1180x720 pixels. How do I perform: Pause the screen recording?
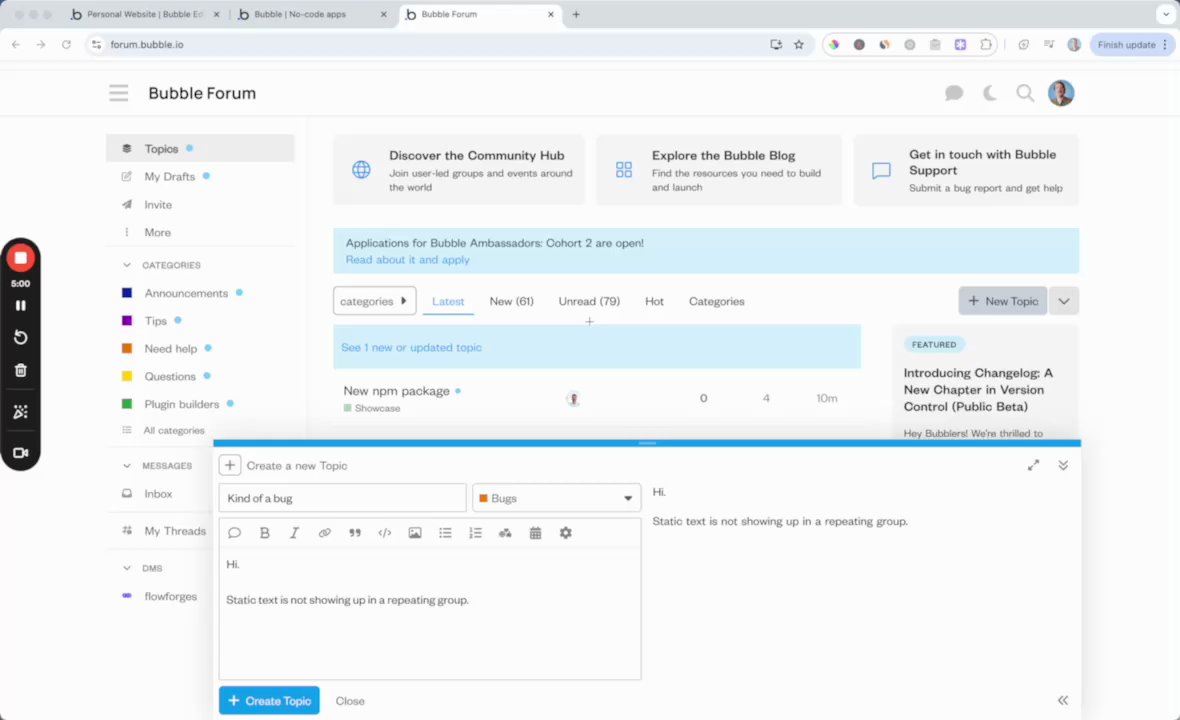[x=20, y=305]
